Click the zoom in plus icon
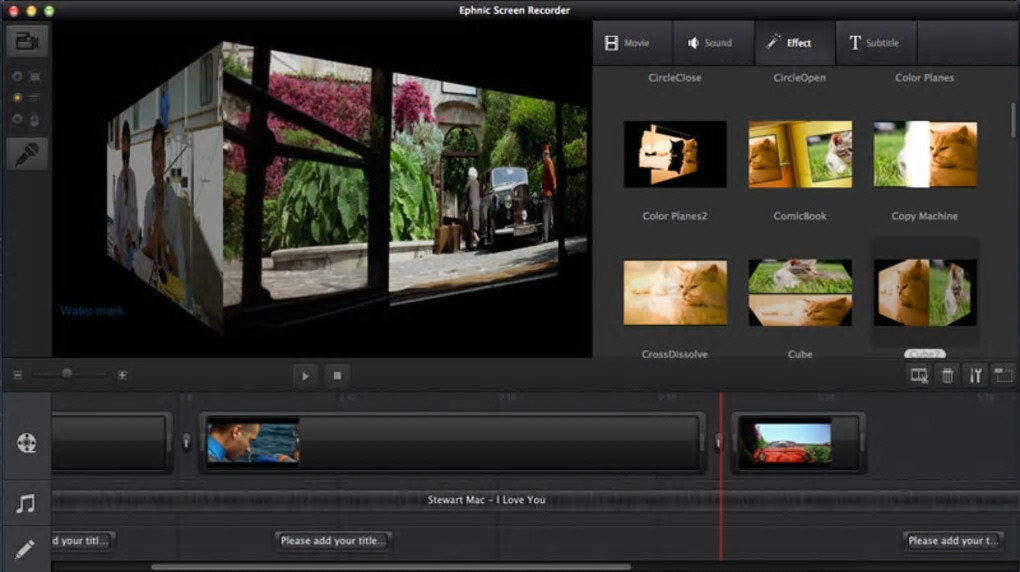This screenshot has height=572, width=1020. click(x=122, y=375)
